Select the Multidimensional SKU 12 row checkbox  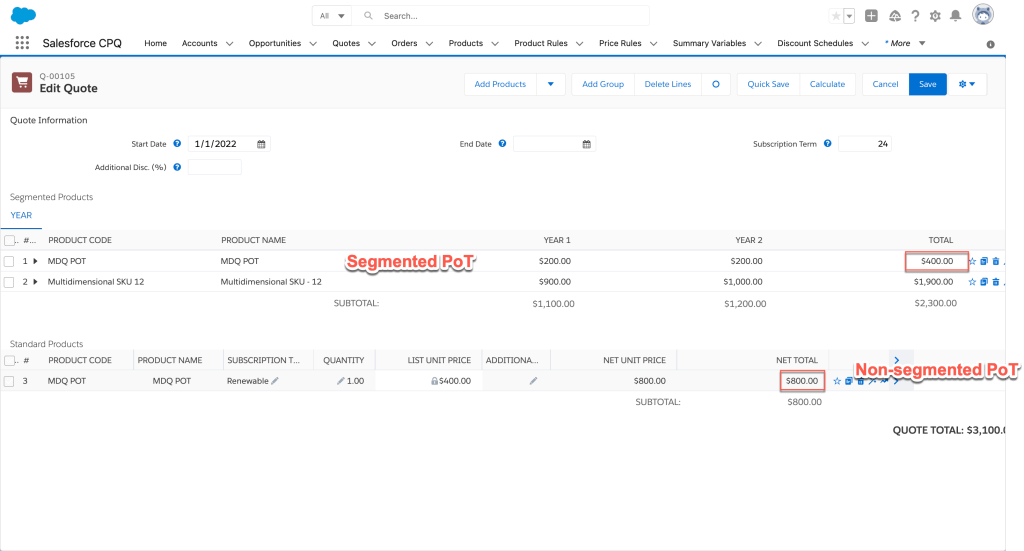tap(9, 282)
